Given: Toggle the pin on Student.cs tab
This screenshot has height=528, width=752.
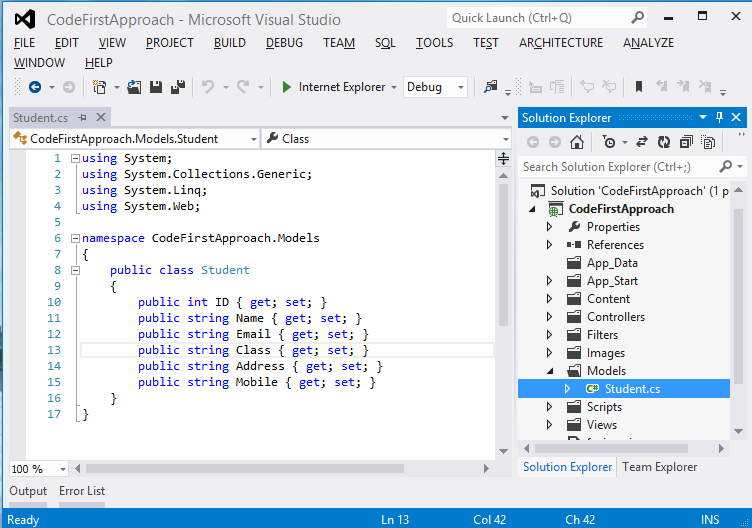Looking at the screenshot, I should [82, 118].
